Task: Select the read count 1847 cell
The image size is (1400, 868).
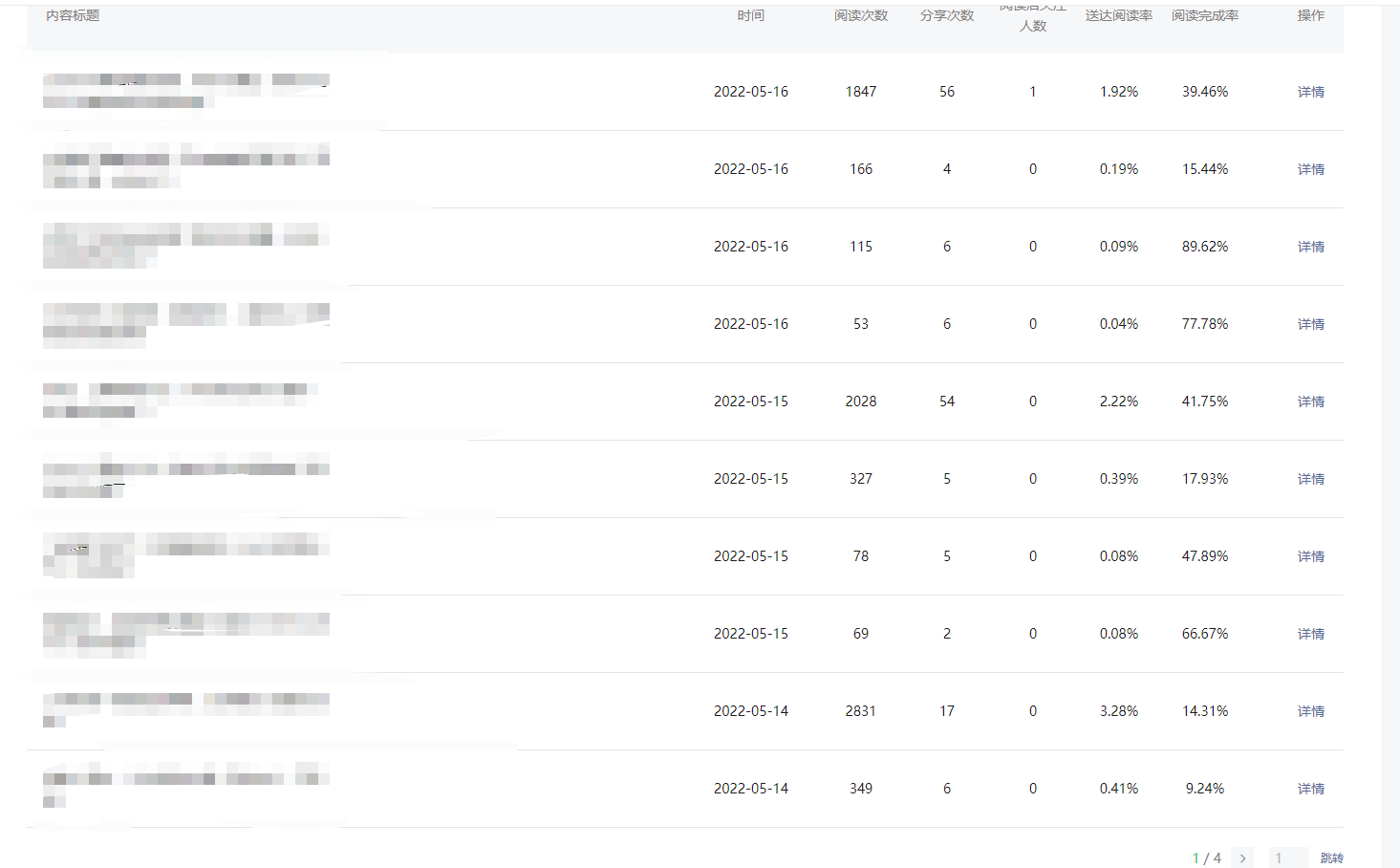Action: pyautogui.click(x=861, y=92)
